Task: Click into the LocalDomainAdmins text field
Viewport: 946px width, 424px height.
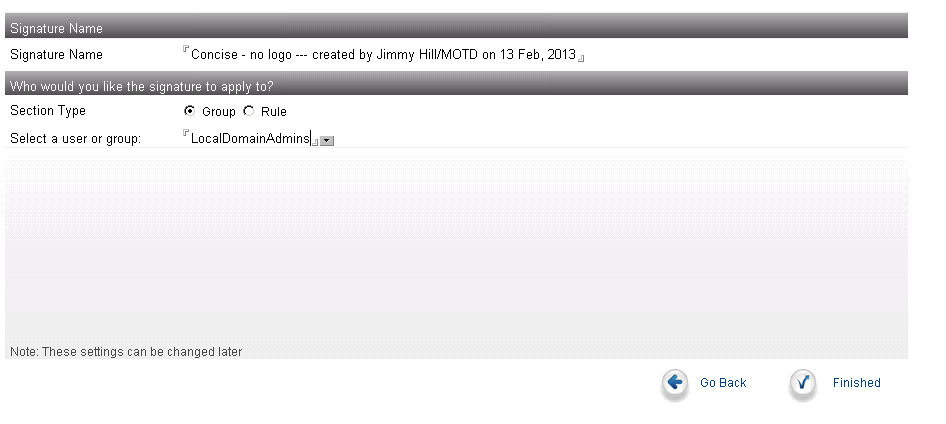Action: click(250, 138)
